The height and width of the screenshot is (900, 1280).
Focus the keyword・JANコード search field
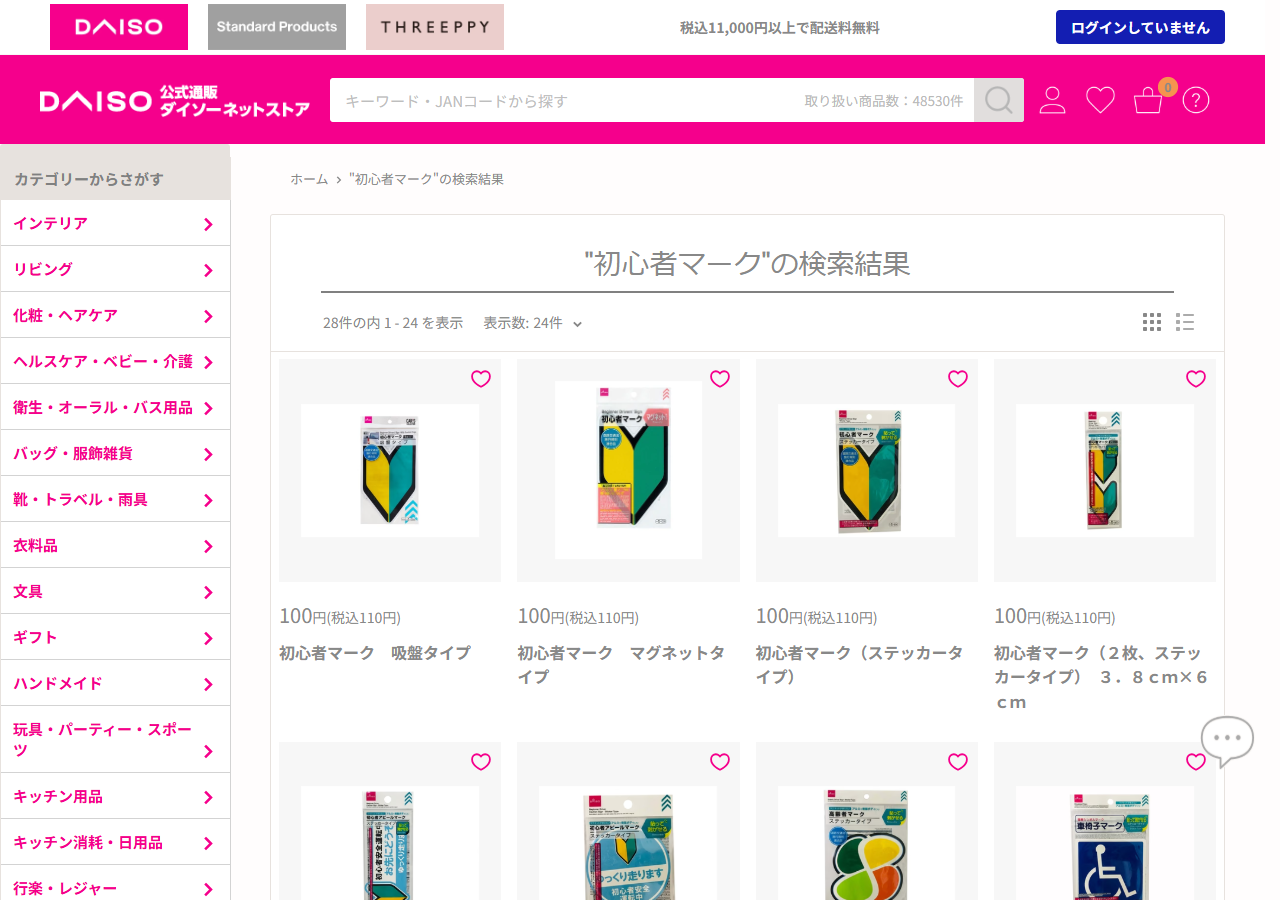point(652,100)
